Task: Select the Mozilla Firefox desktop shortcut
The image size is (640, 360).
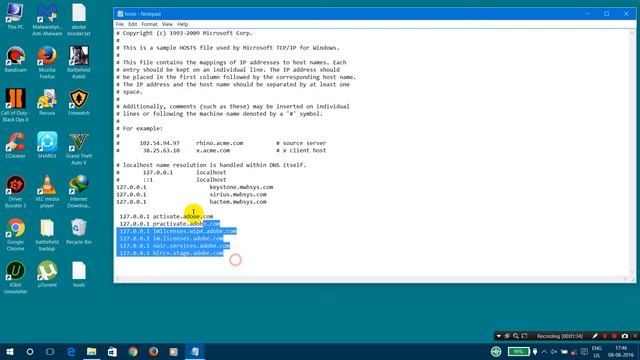Action: click(47, 62)
